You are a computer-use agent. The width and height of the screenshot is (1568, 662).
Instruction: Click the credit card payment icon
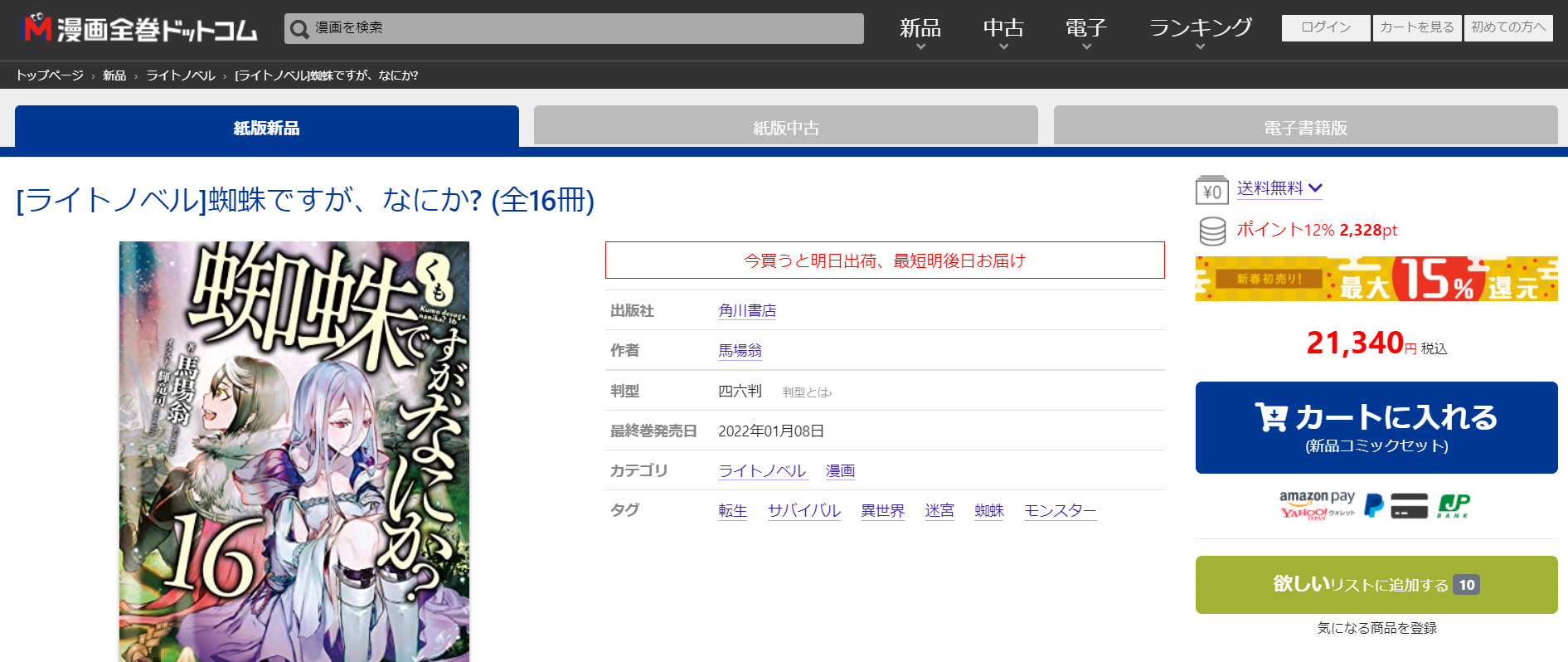click(x=1409, y=505)
